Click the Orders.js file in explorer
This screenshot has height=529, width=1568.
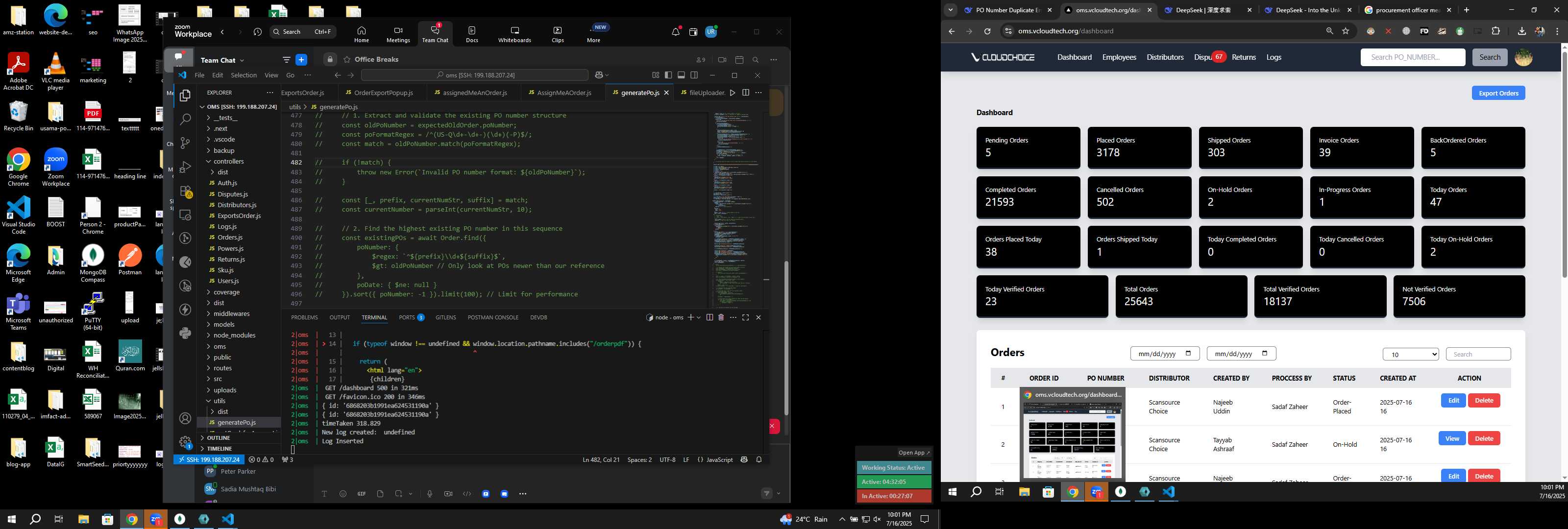pos(229,238)
